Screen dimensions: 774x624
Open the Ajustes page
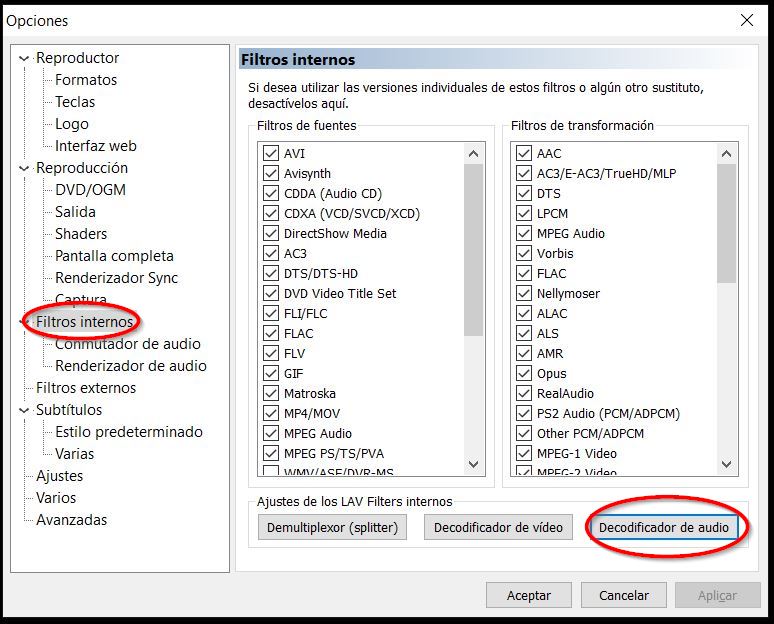pos(60,476)
